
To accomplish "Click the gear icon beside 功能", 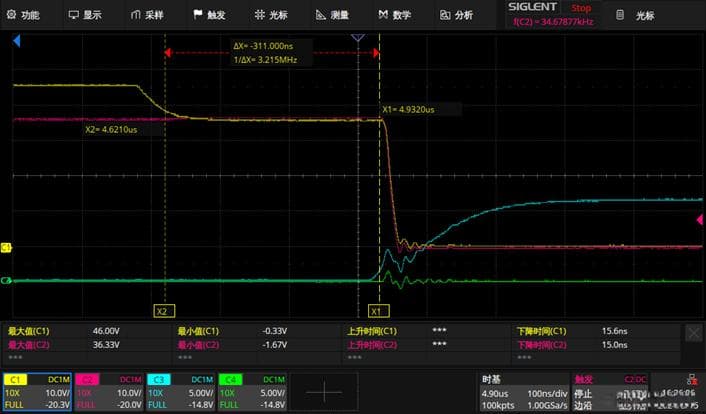I will pos(11,15).
